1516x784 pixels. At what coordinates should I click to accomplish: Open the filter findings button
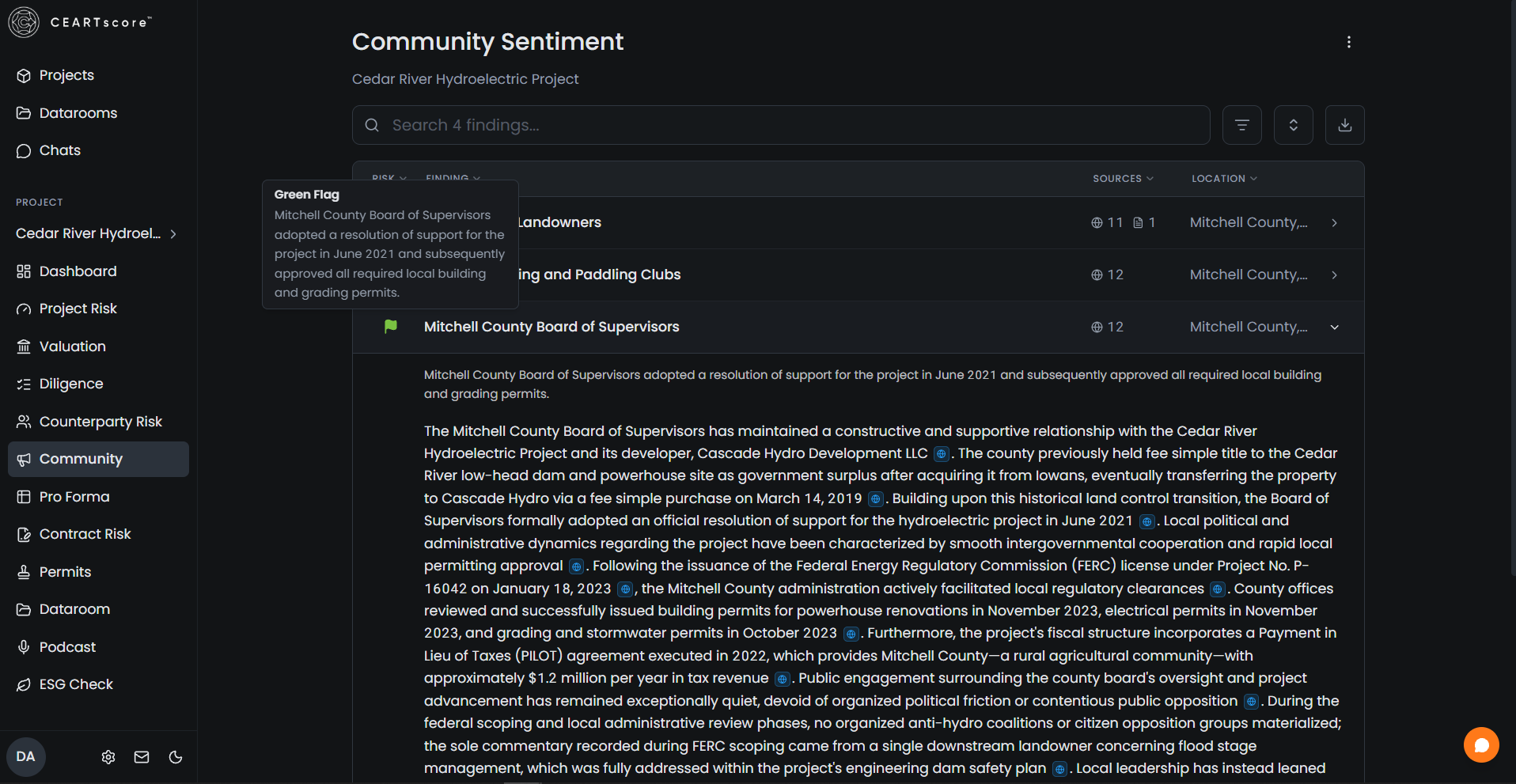tap(1242, 125)
